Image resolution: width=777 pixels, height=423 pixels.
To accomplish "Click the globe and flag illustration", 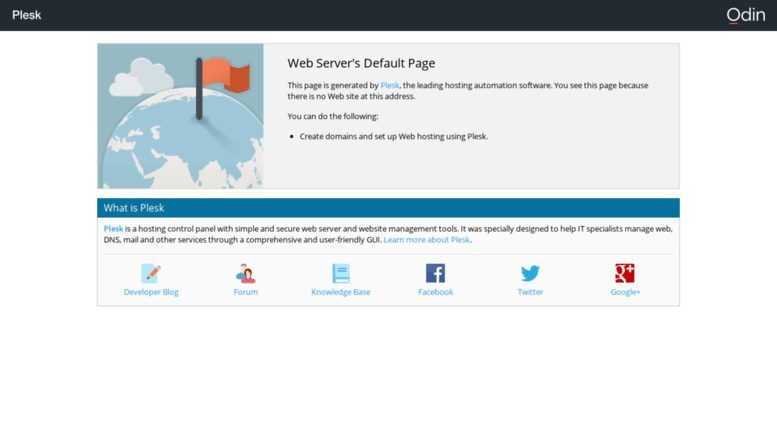I will click(180, 116).
